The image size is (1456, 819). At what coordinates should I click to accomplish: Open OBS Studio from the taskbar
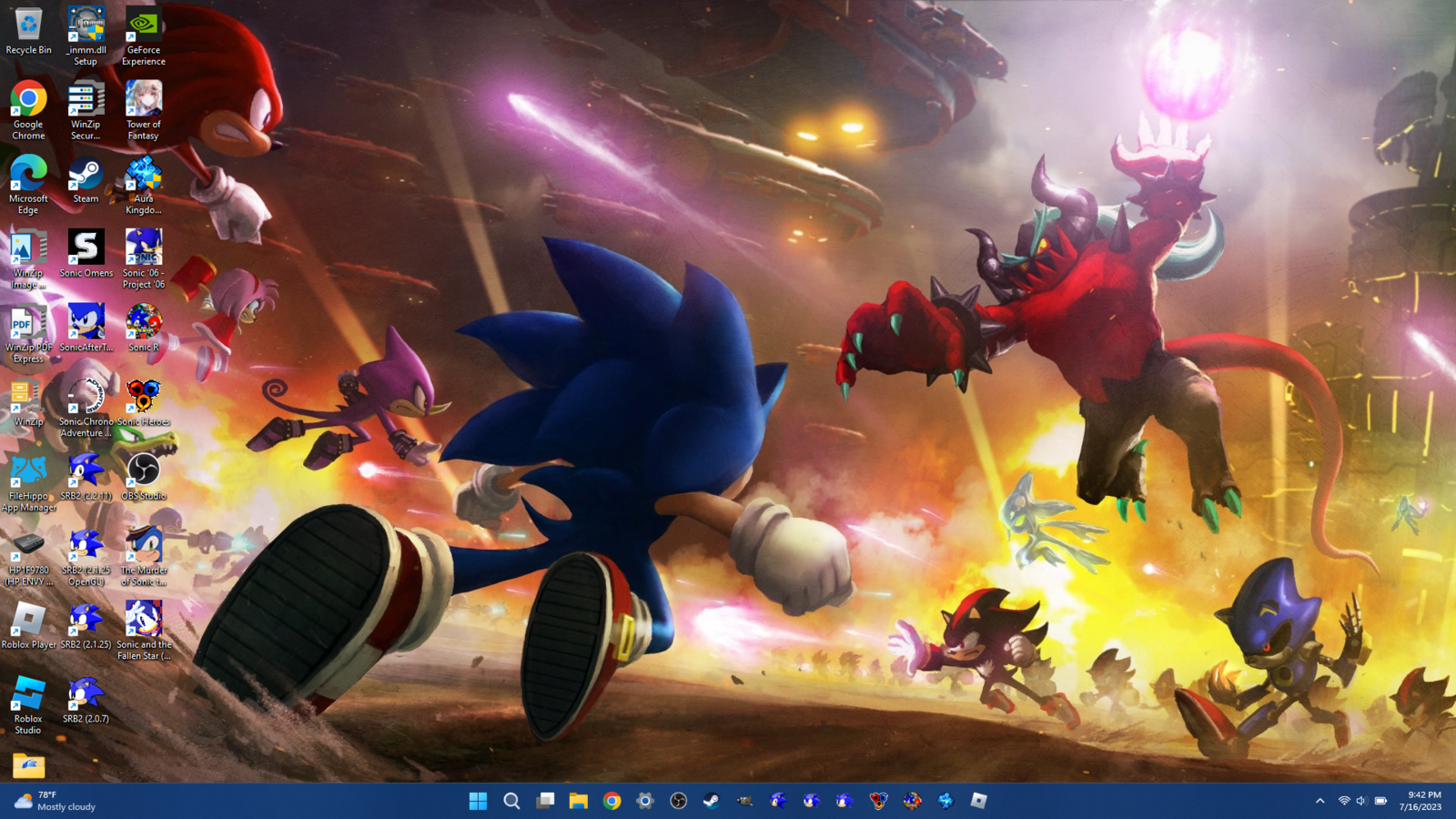click(x=678, y=801)
